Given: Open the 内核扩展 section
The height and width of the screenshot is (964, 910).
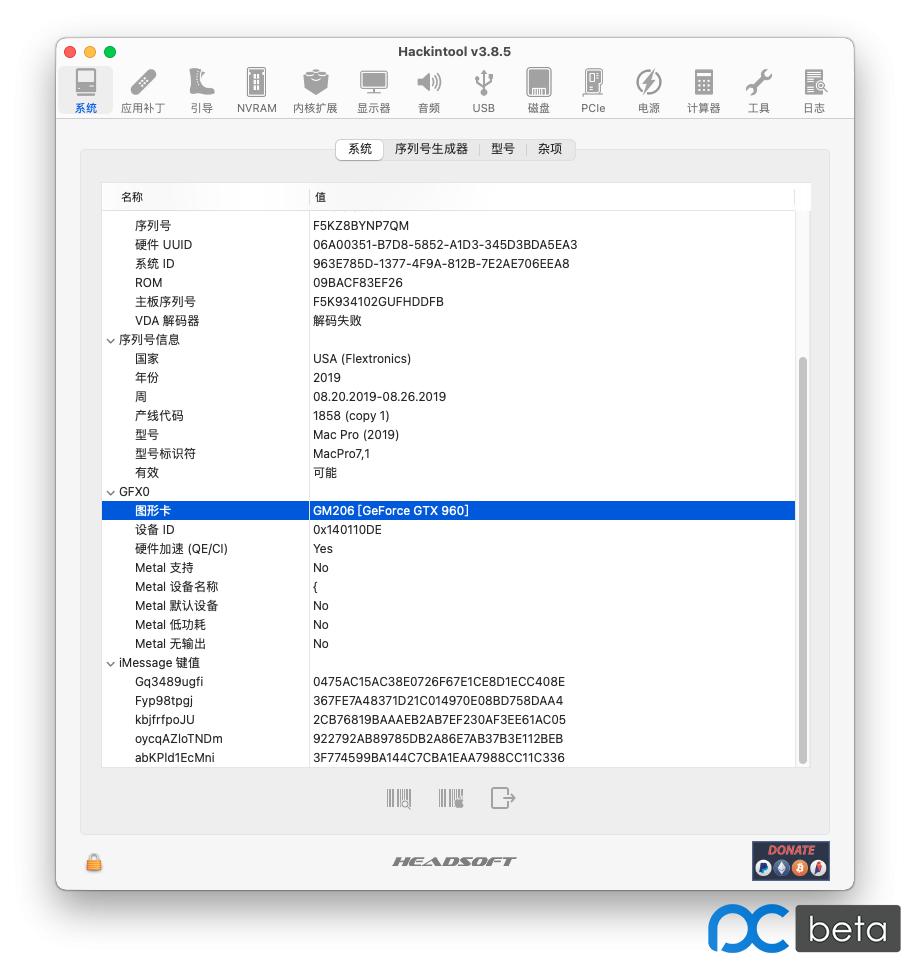Looking at the screenshot, I should point(315,90).
